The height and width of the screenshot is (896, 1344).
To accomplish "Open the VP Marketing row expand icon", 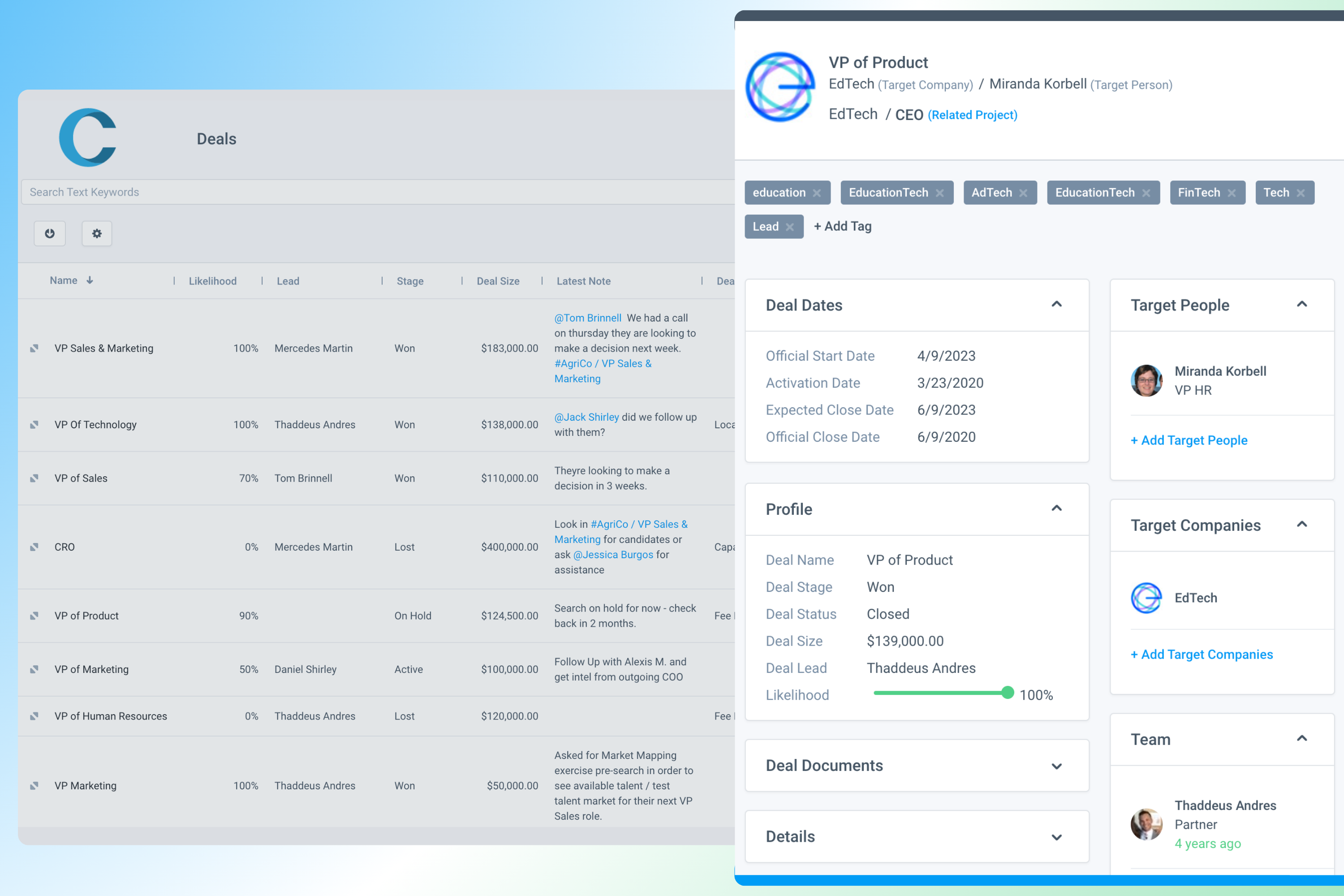I will coord(34,786).
